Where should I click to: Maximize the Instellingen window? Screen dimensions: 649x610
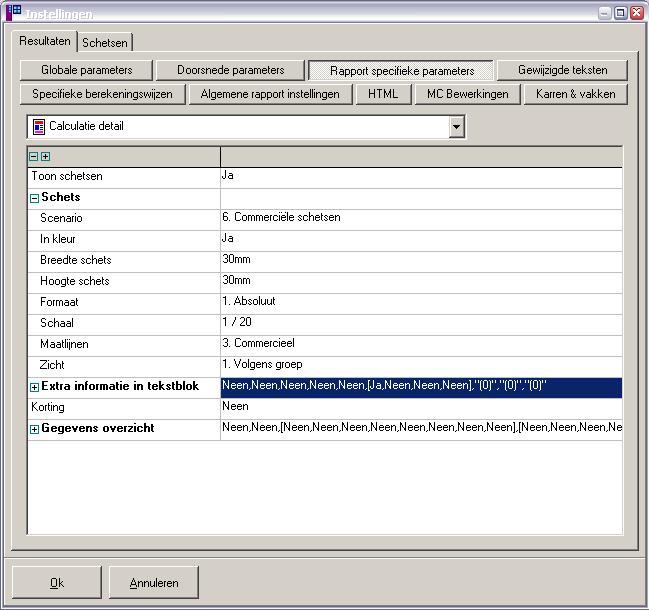pyautogui.click(x=620, y=13)
